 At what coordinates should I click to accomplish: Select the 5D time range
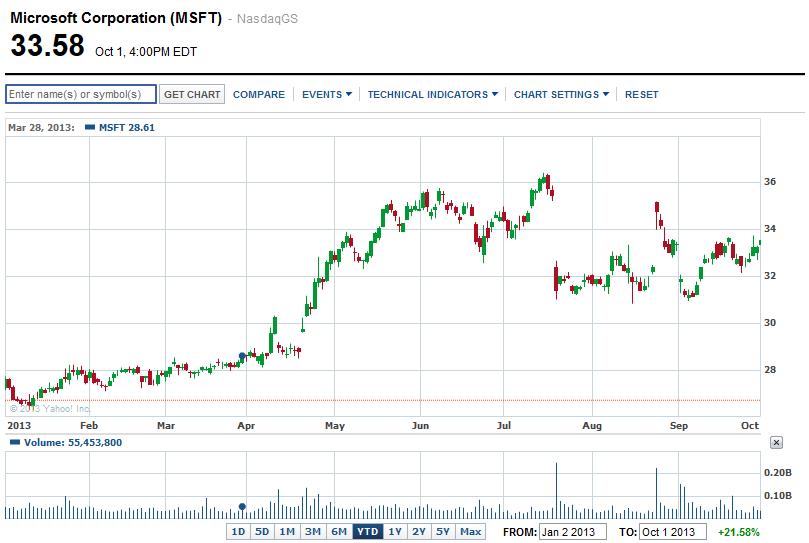262,532
